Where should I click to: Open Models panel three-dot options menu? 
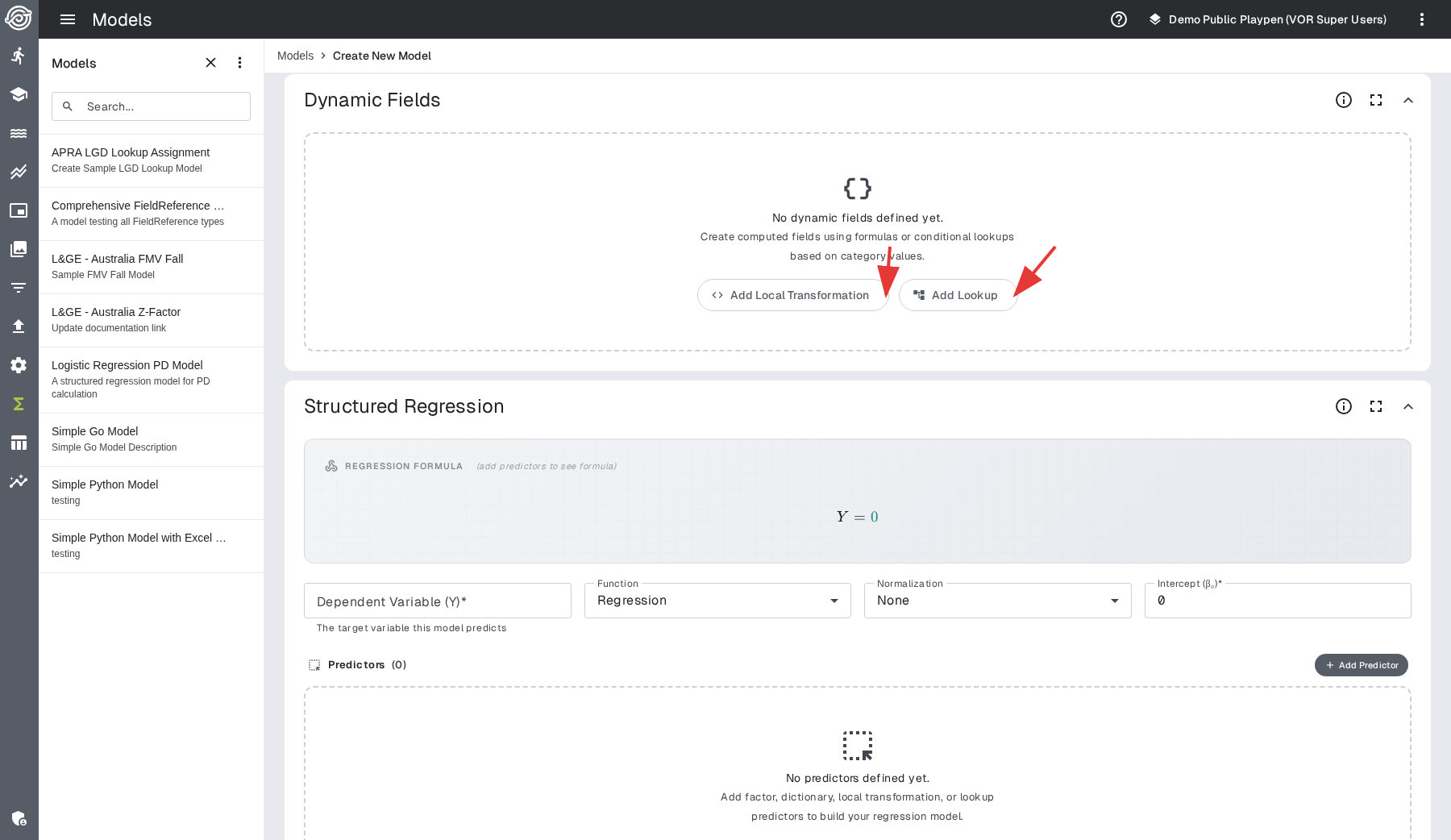pyautogui.click(x=239, y=63)
